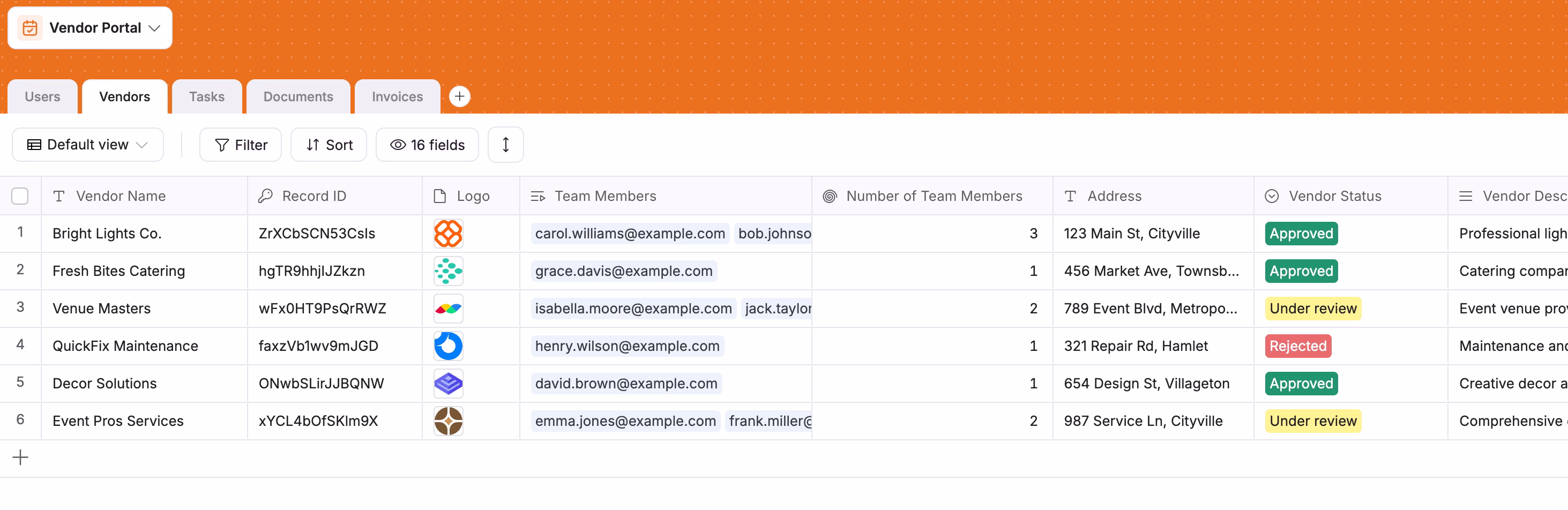Click the Vendor Portal calendar icon
1568x510 pixels.
click(30, 27)
